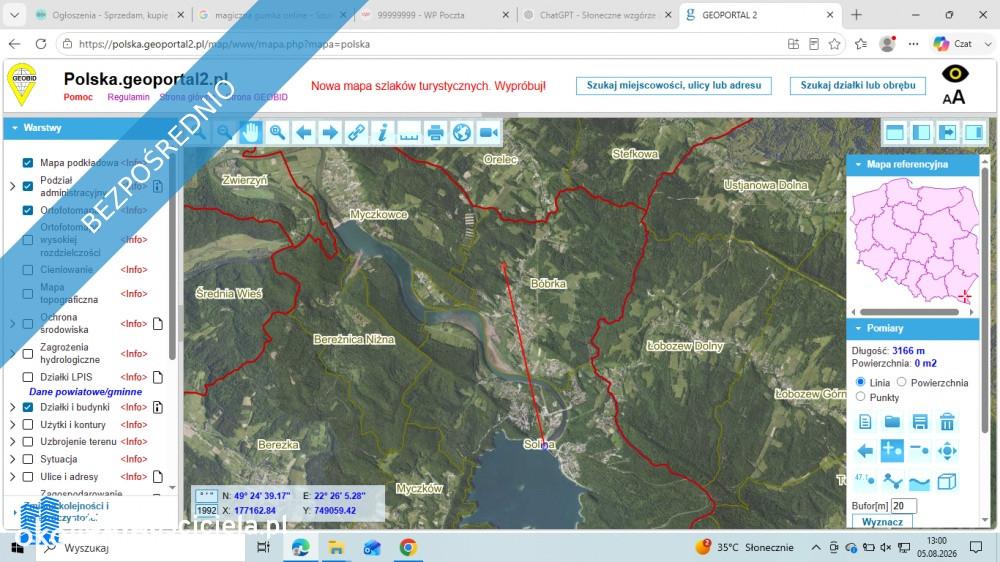Click the first panel layout icon
This screenshot has height=562, width=1000.
[895, 133]
